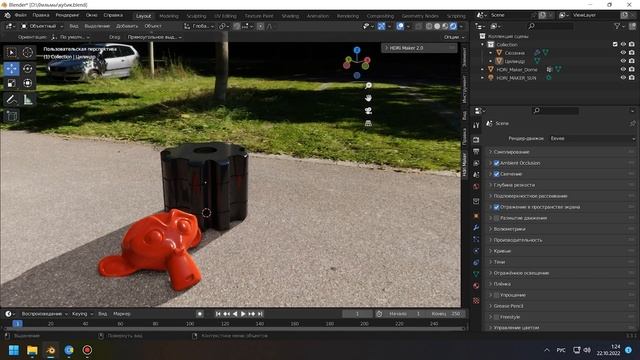640x360 pixels.
Task: Select the Annotate pencil tool
Action: click(11, 99)
